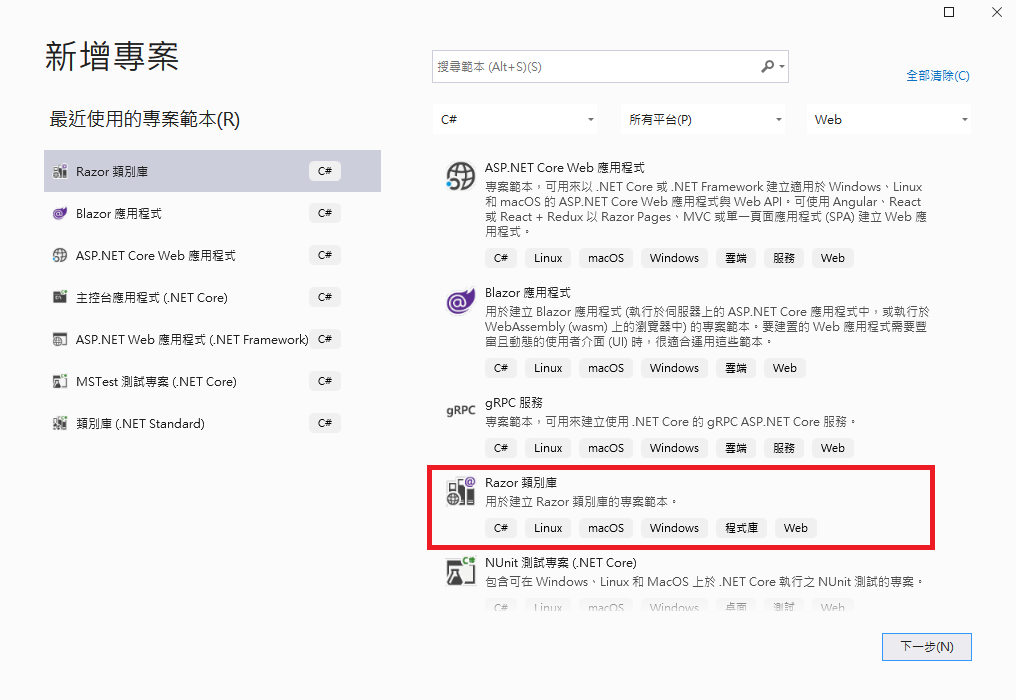
Task: Click C# tag on Blazor 應用程式 recent row
Action: [x=325, y=213]
